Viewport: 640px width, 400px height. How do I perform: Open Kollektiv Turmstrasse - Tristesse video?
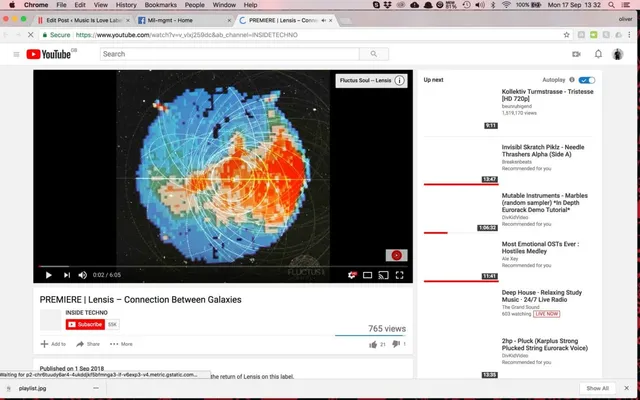pos(547,95)
